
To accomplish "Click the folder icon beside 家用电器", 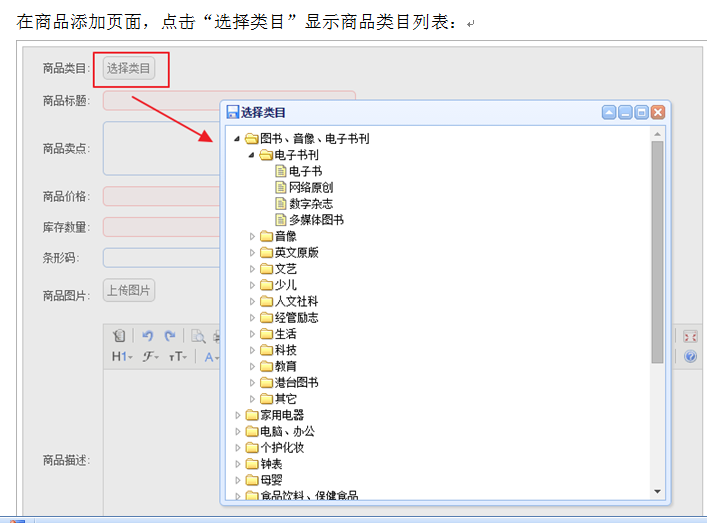I will point(252,415).
